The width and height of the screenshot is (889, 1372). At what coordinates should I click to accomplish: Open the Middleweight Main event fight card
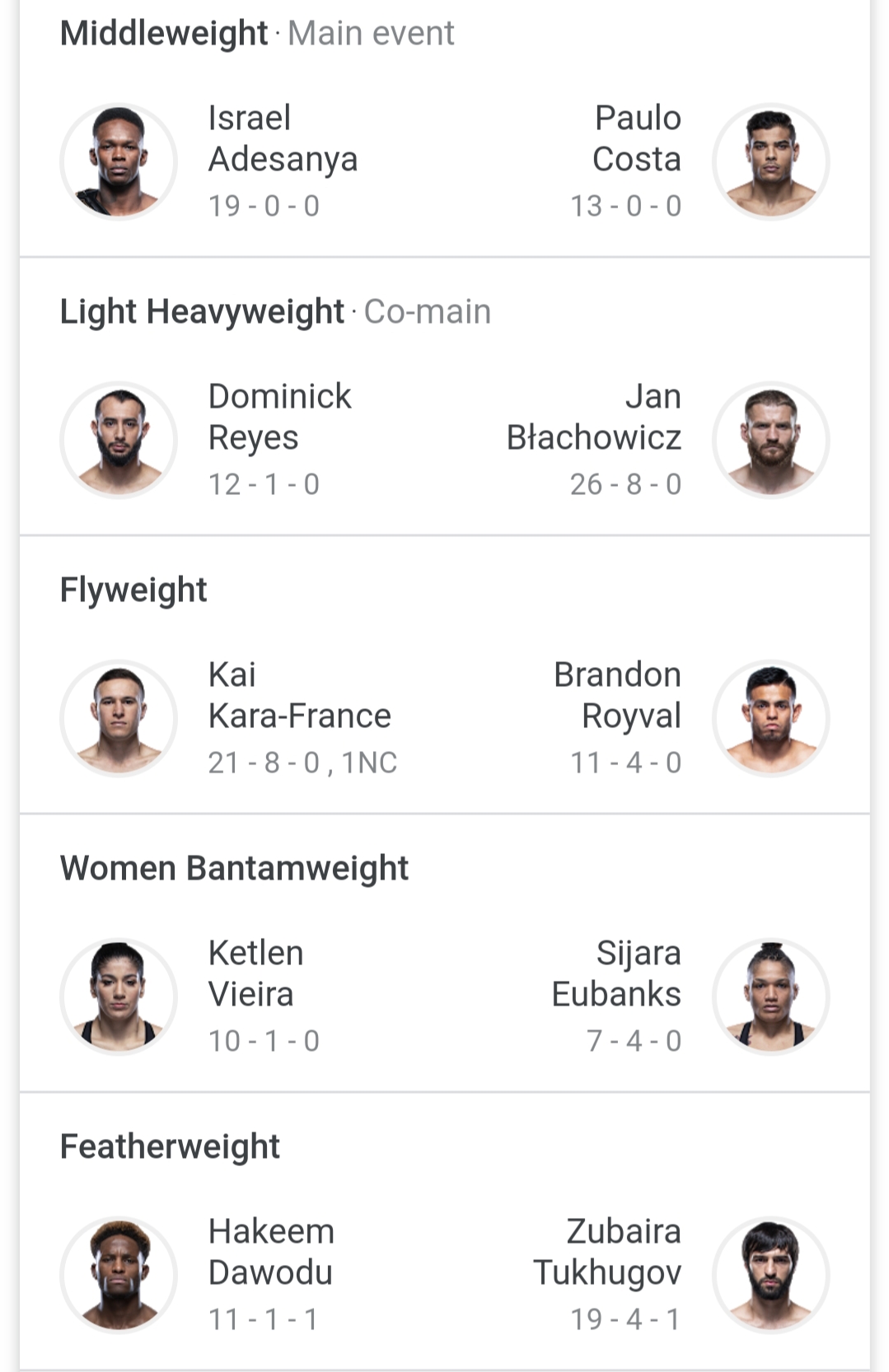tap(445, 129)
